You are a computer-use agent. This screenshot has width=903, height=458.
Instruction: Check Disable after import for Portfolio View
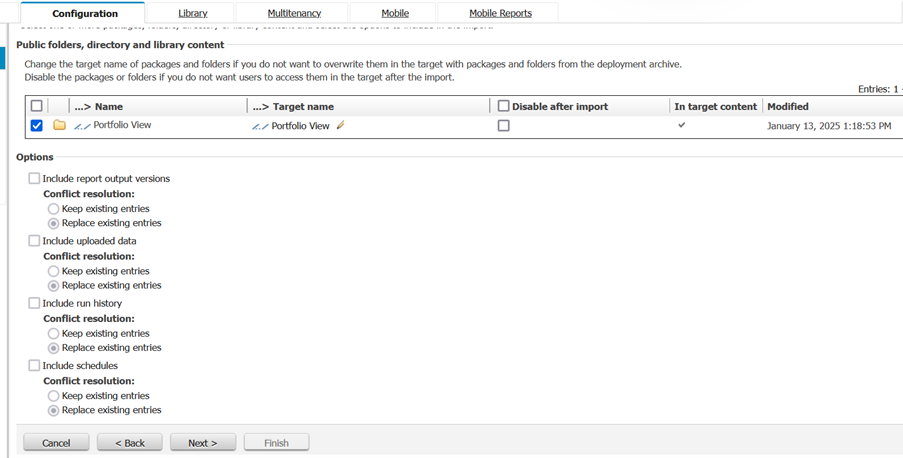tap(503, 126)
